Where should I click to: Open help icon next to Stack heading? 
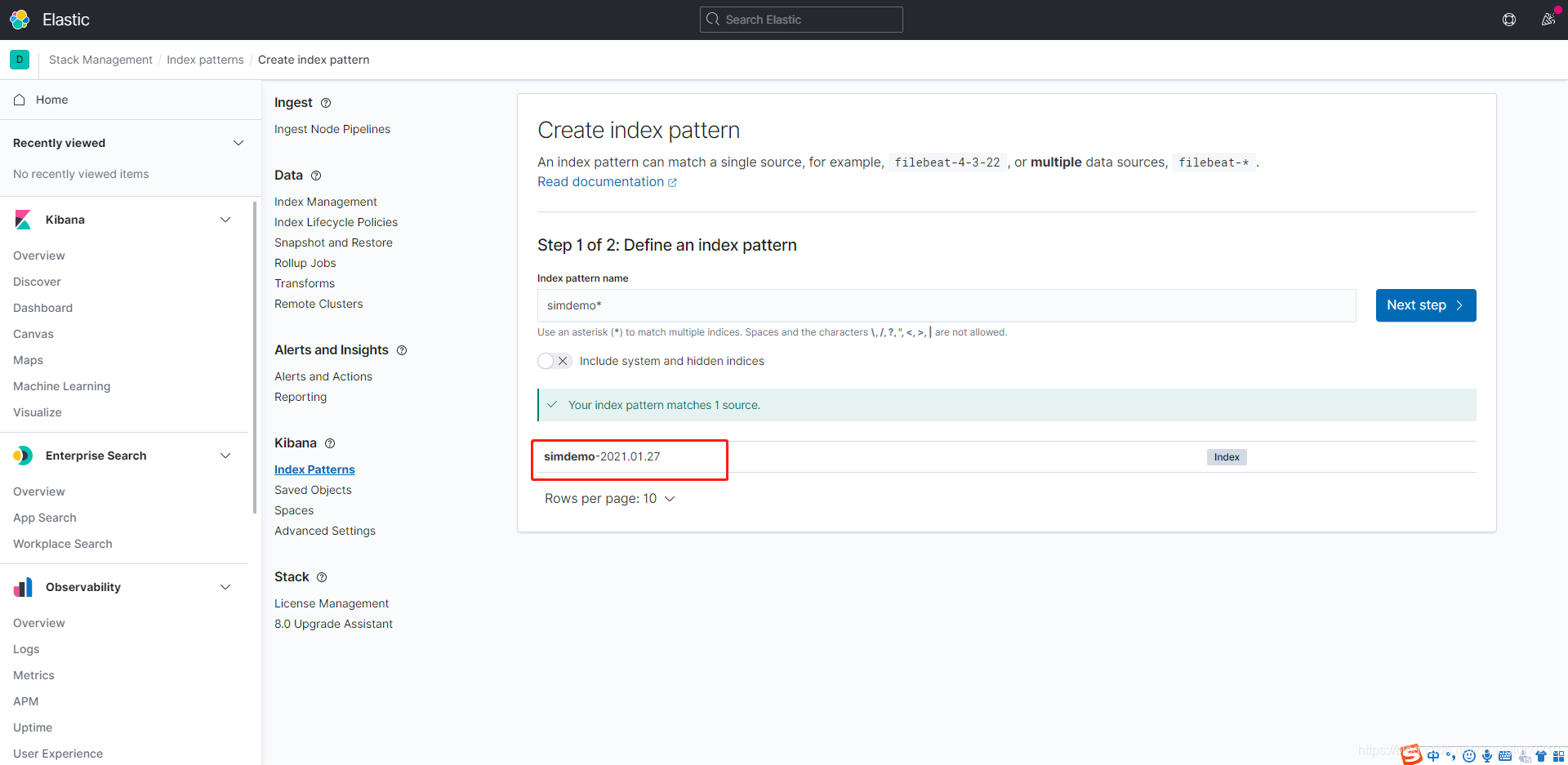point(322,577)
